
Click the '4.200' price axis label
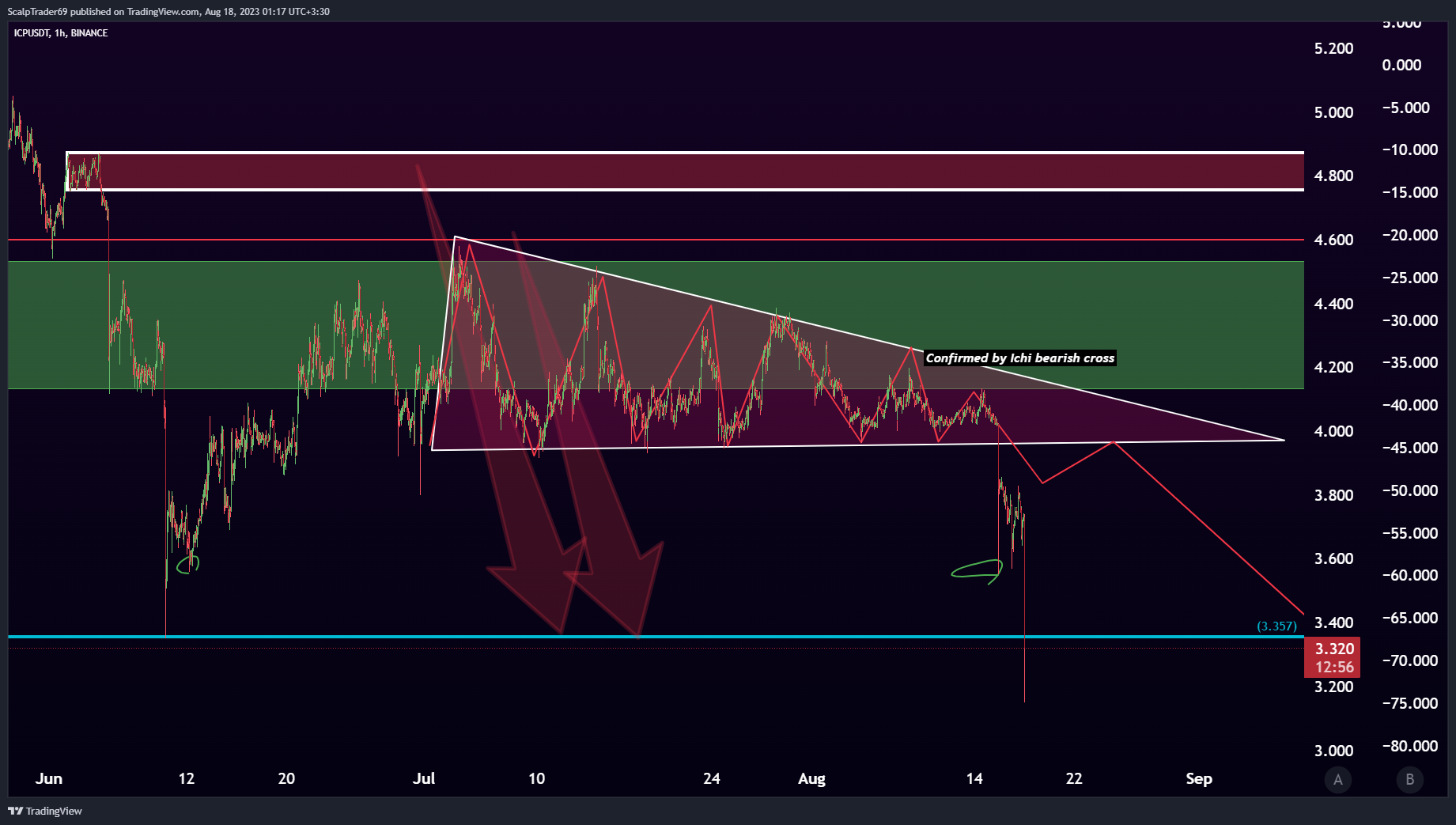tap(1333, 367)
